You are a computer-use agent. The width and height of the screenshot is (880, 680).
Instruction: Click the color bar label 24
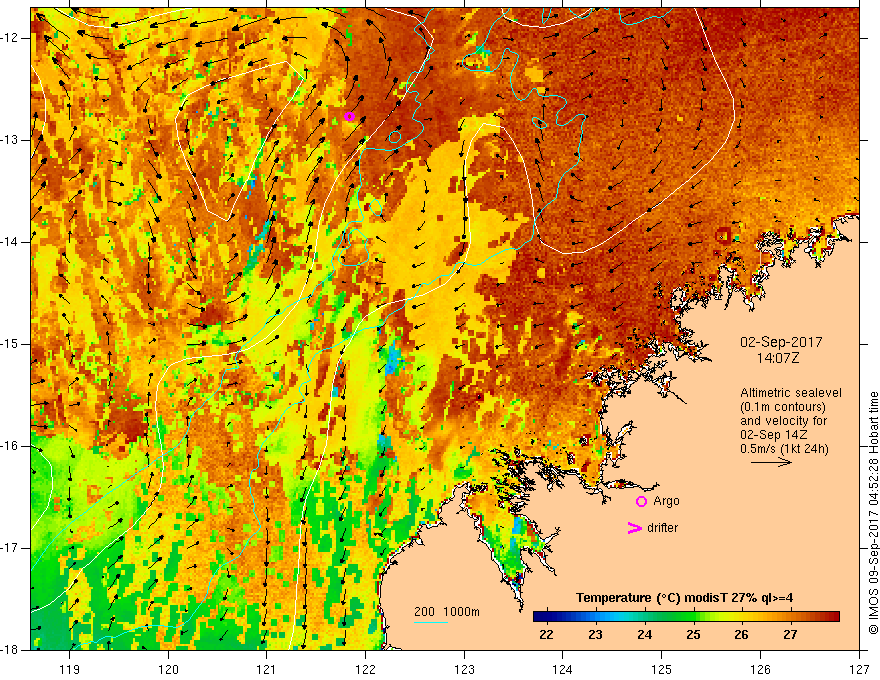[644, 635]
